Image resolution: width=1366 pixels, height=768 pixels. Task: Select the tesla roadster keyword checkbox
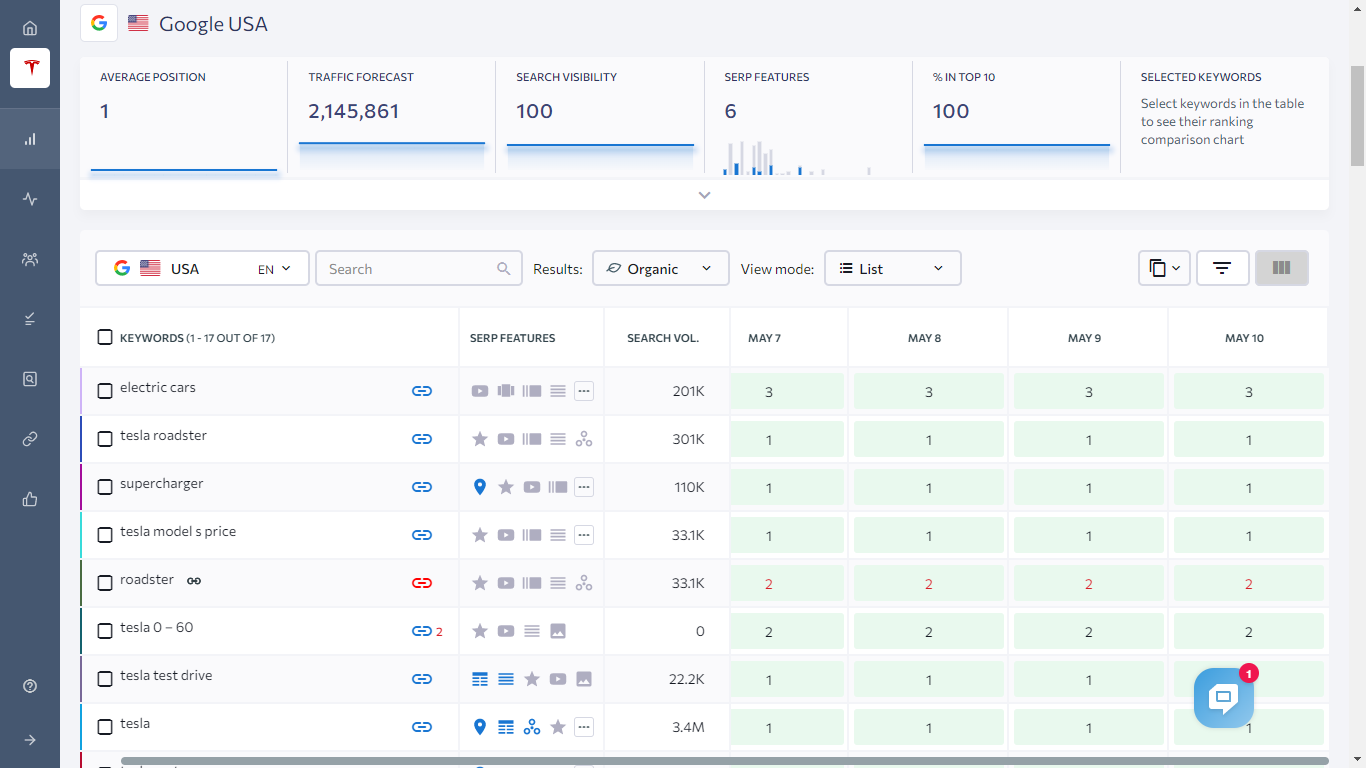pyautogui.click(x=105, y=439)
